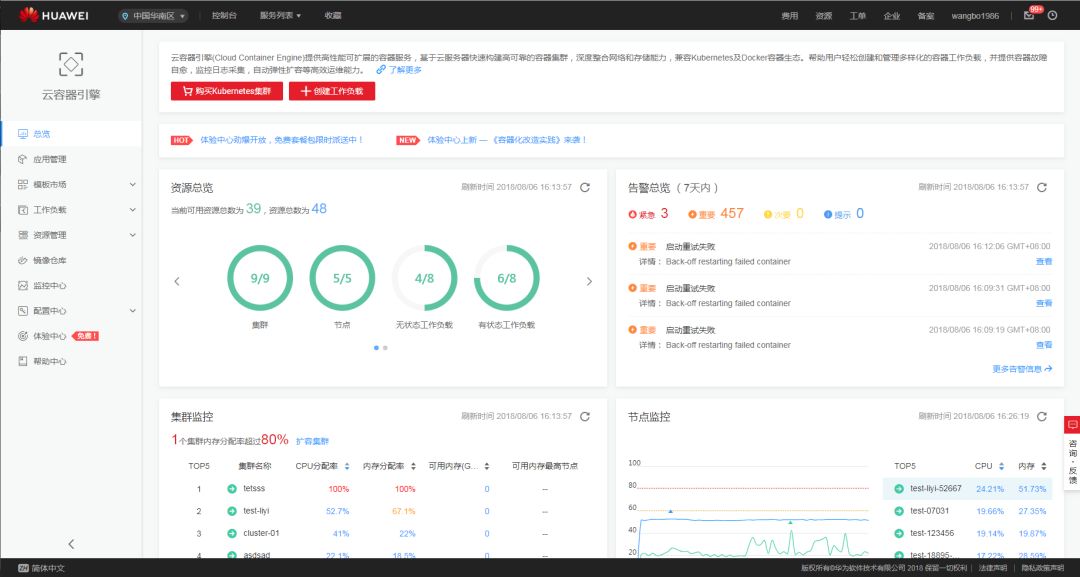This screenshot has width=1080, height=577.
Task: Click 购买Kubernetes集群 button
Action: (x=227, y=91)
